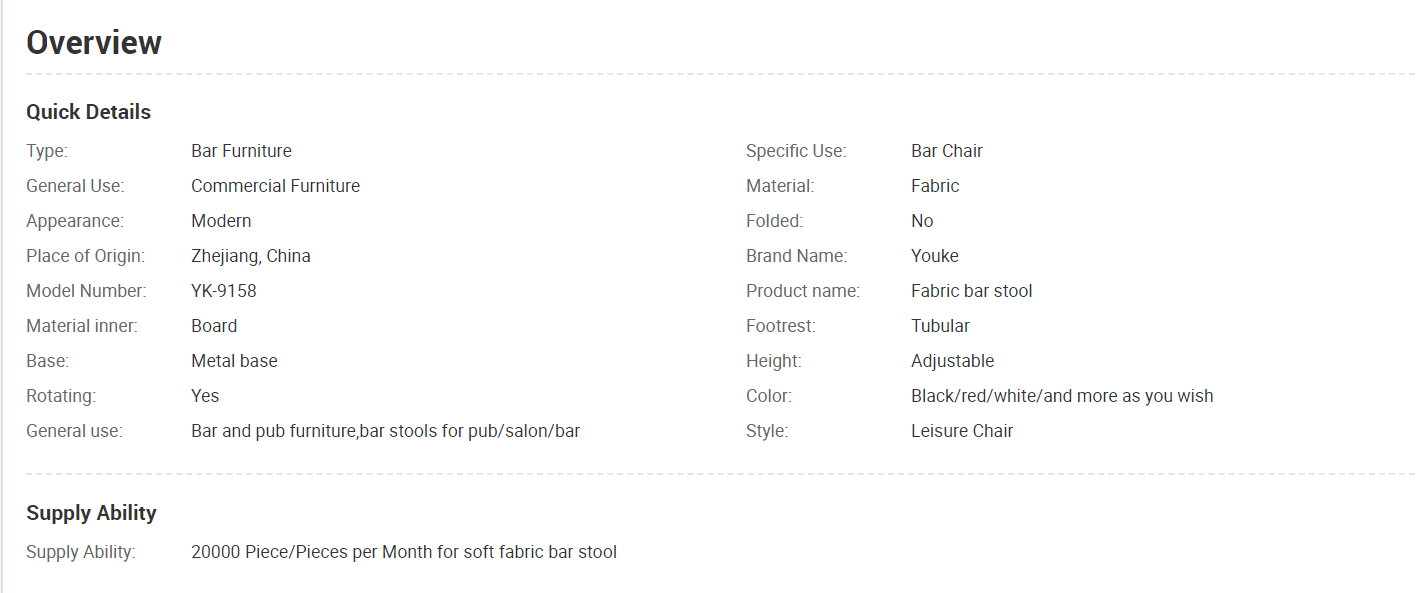Viewport: 1421px width, 593px height.
Task: Click the Metal base value
Action: tap(234, 361)
